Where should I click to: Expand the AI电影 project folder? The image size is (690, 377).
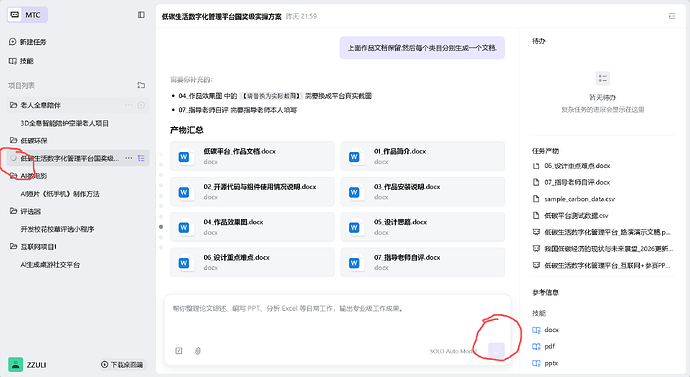tap(28, 176)
